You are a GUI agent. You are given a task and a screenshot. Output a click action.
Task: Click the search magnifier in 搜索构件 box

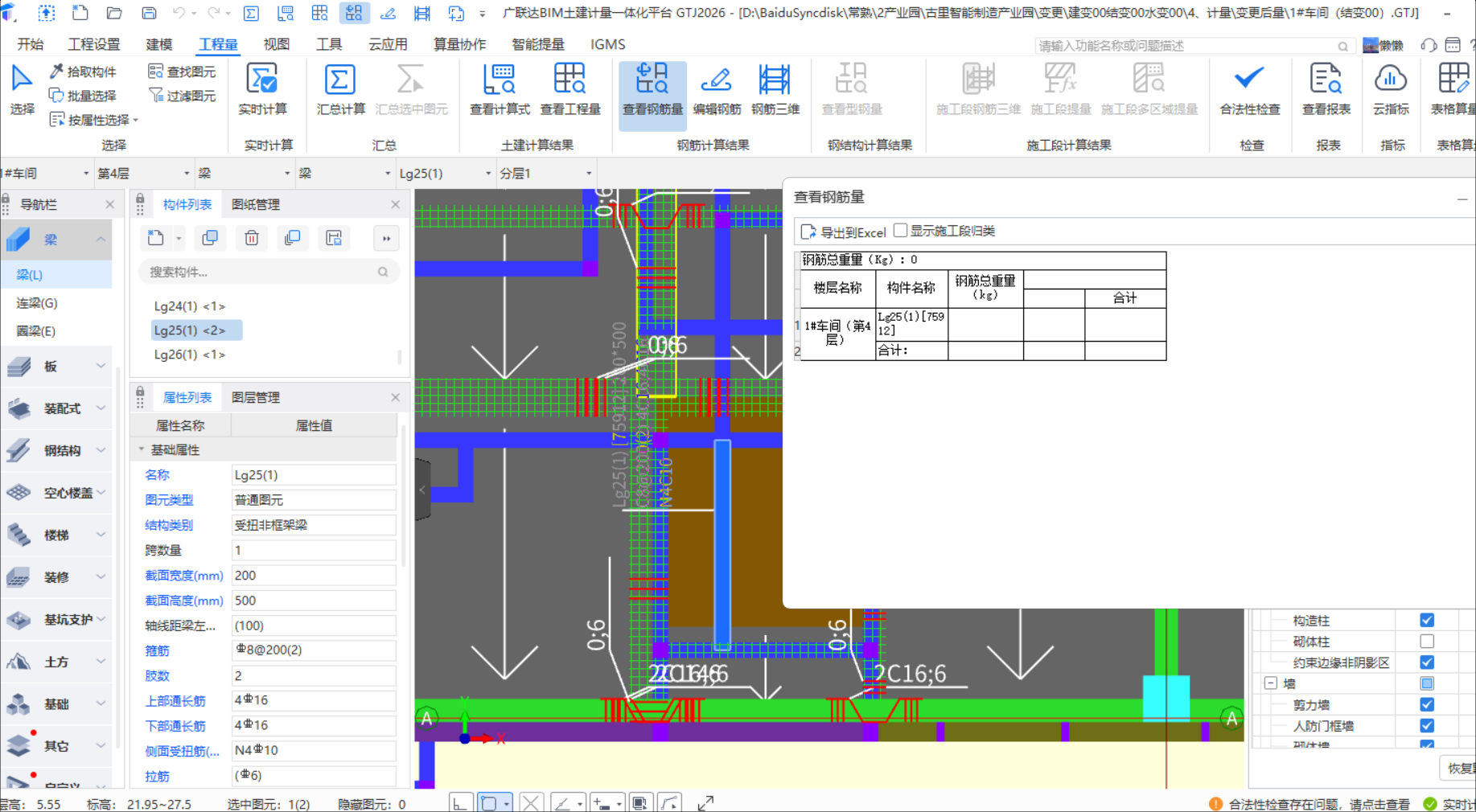point(383,273)
